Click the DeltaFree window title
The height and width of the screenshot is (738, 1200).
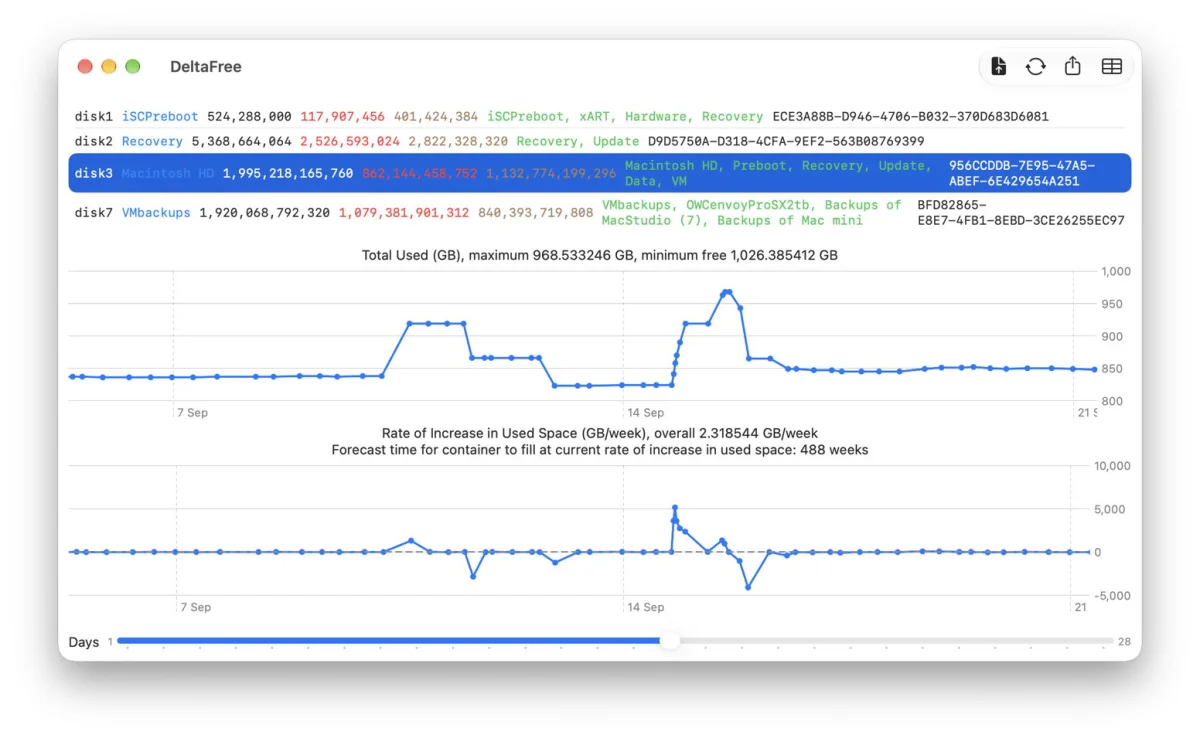tap(206, 67)
